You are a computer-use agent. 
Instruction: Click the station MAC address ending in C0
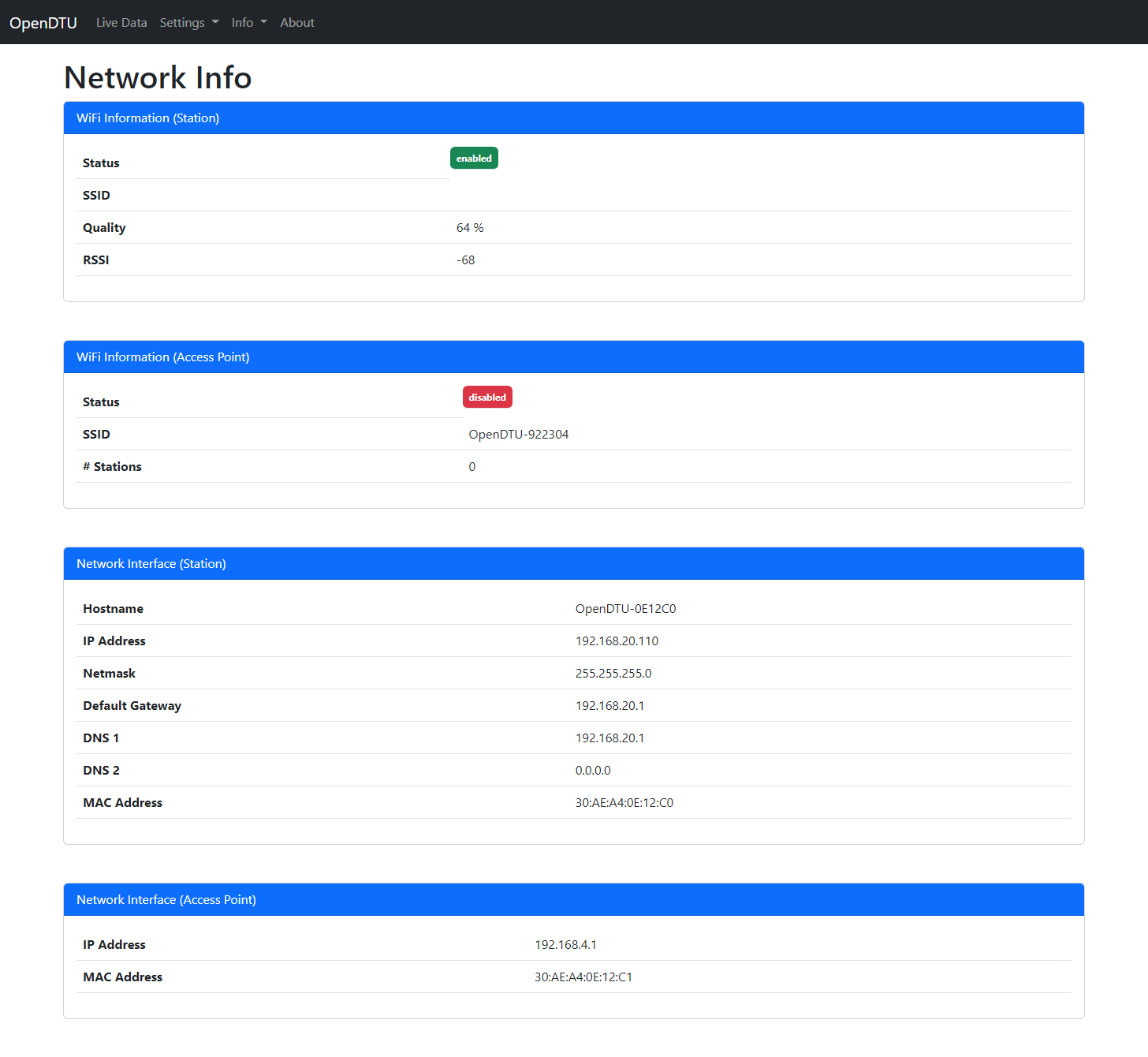tap(624, 803)
